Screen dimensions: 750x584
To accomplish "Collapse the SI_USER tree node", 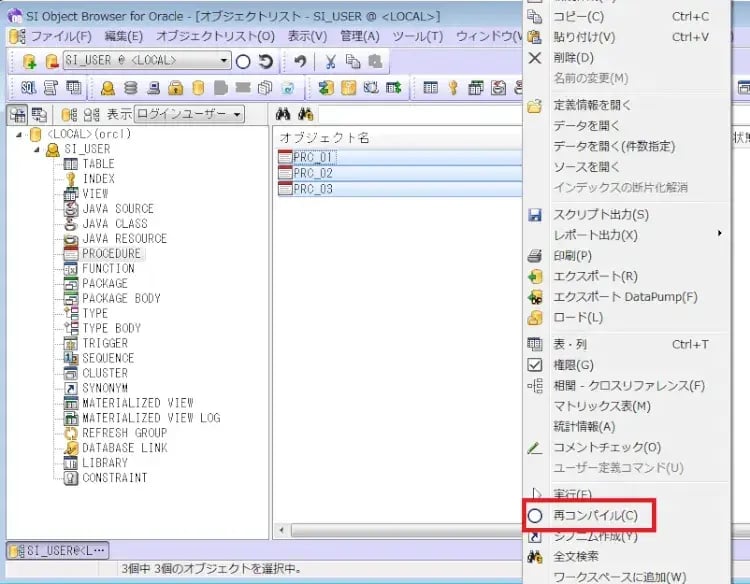I will 37,149.
